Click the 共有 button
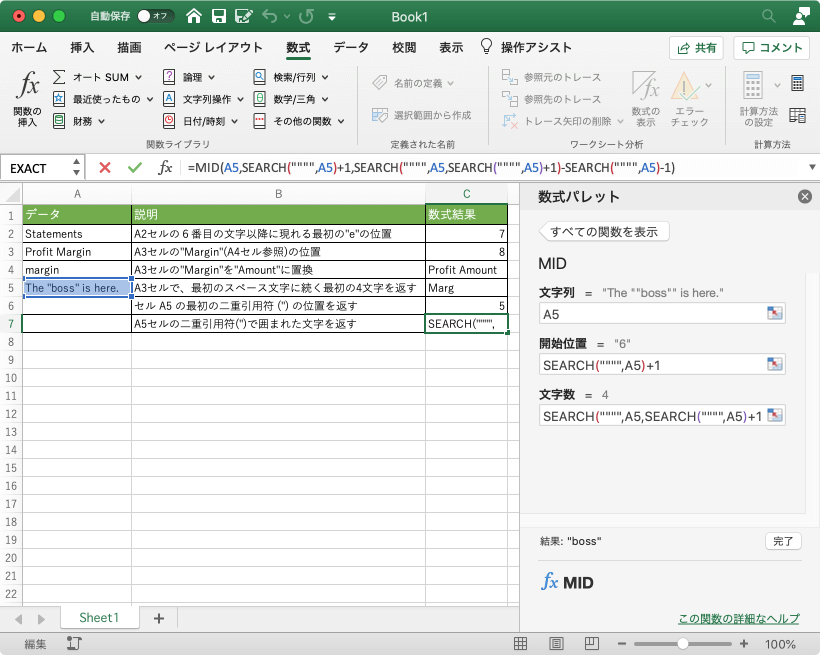Viewport: 820px width, 655px height. (x=696, y=48)
